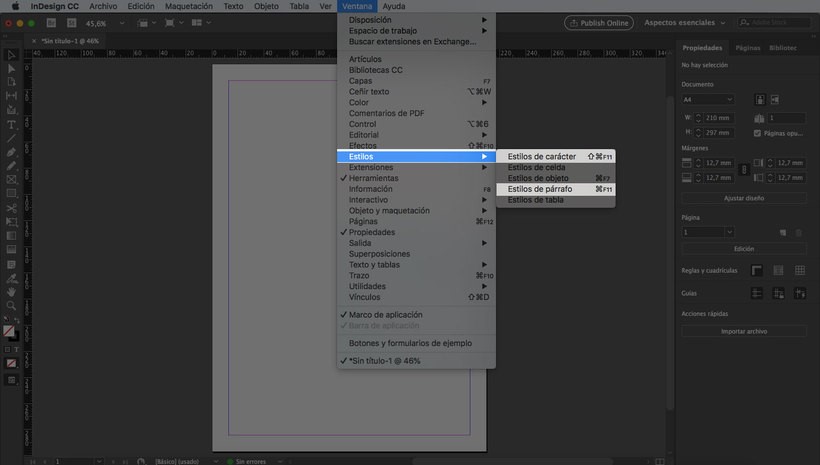Screen dimensions: 820x465
Task: Toggle the Páginas opuestas checkbox
Action: coord(757,132)
